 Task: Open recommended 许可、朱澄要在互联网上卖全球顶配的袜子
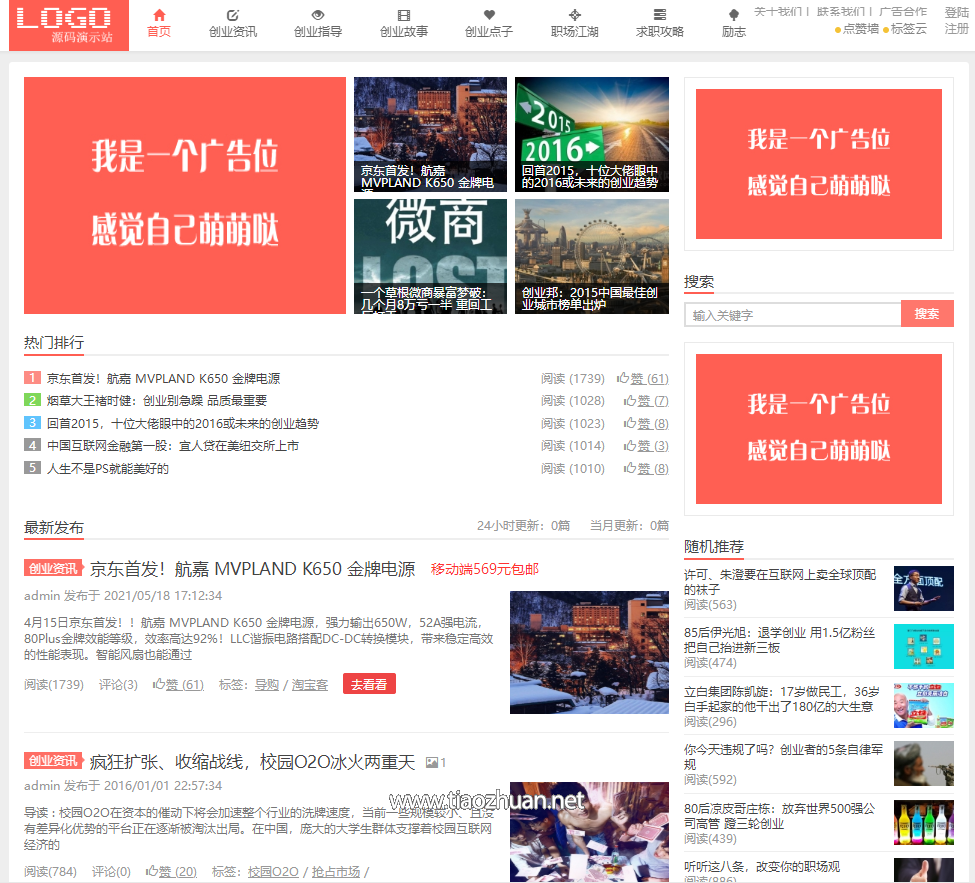point(780,581)
